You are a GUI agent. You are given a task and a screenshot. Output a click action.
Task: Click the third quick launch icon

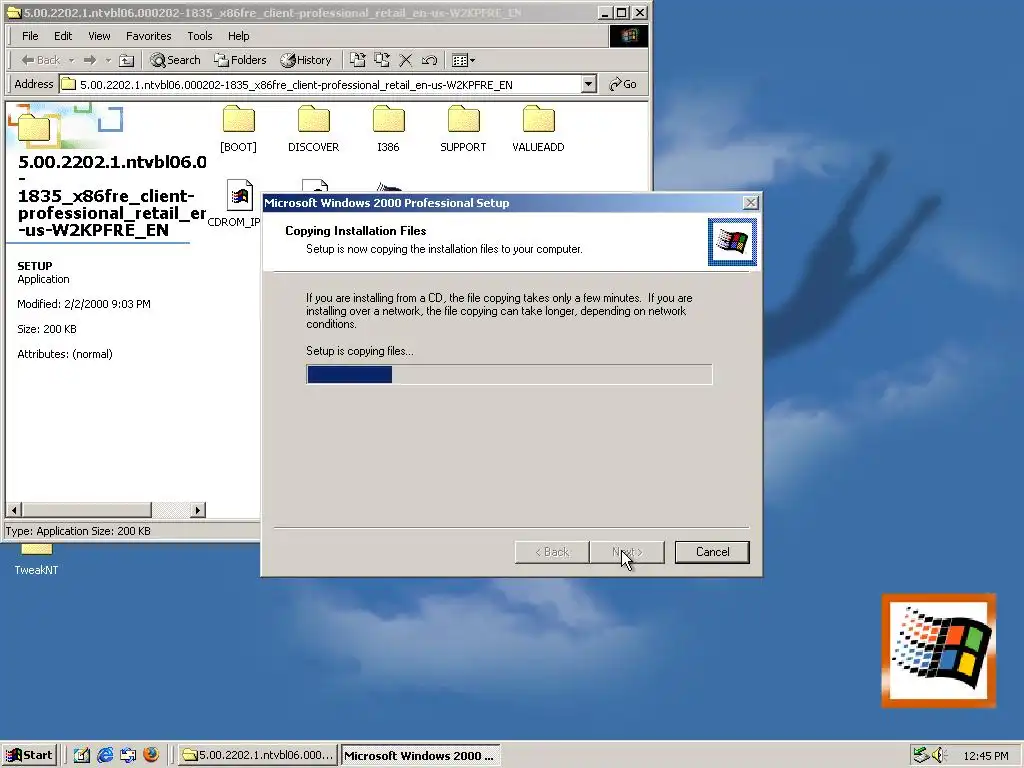point(128,756)
